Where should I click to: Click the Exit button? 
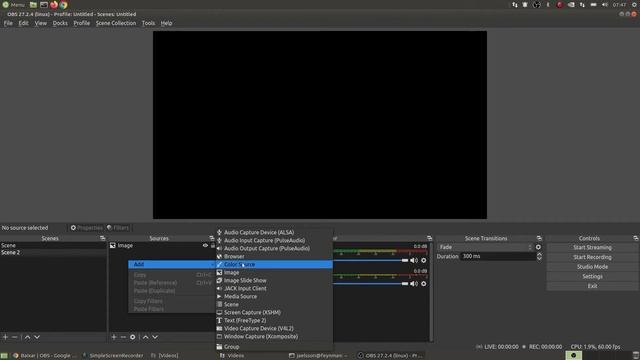592,286
